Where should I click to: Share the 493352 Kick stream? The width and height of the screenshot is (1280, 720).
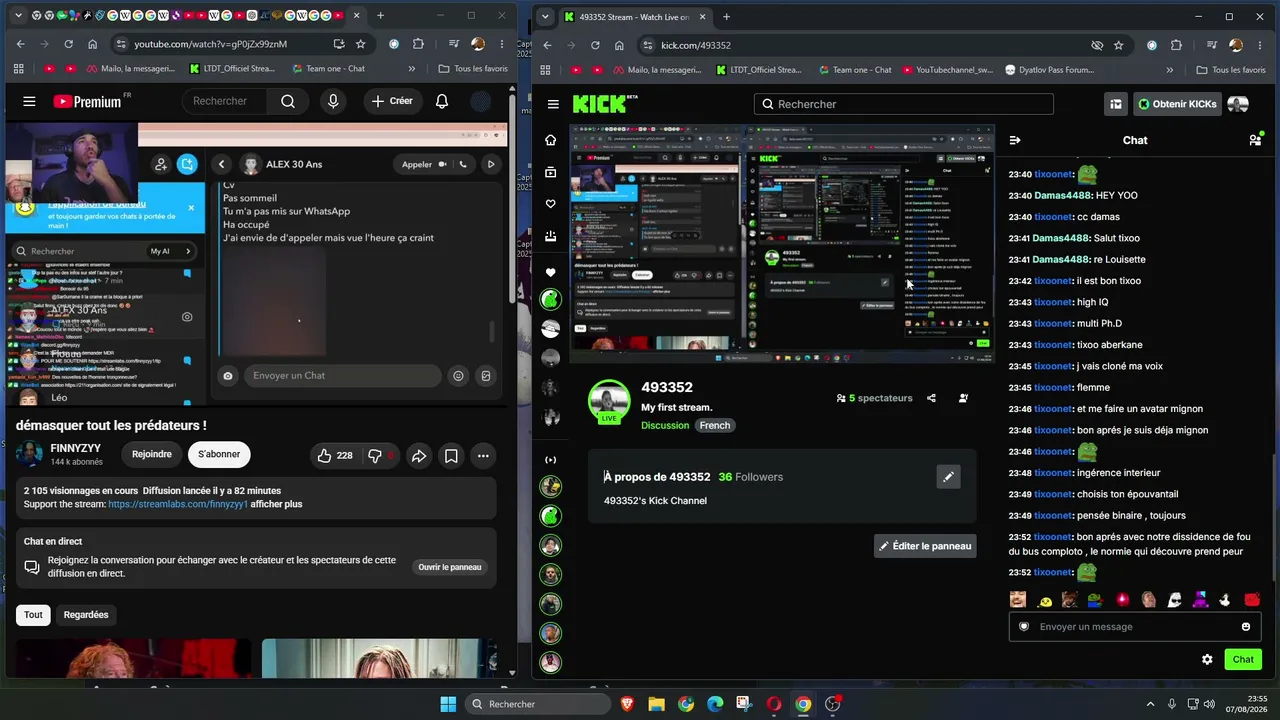(x=931, y=398)
